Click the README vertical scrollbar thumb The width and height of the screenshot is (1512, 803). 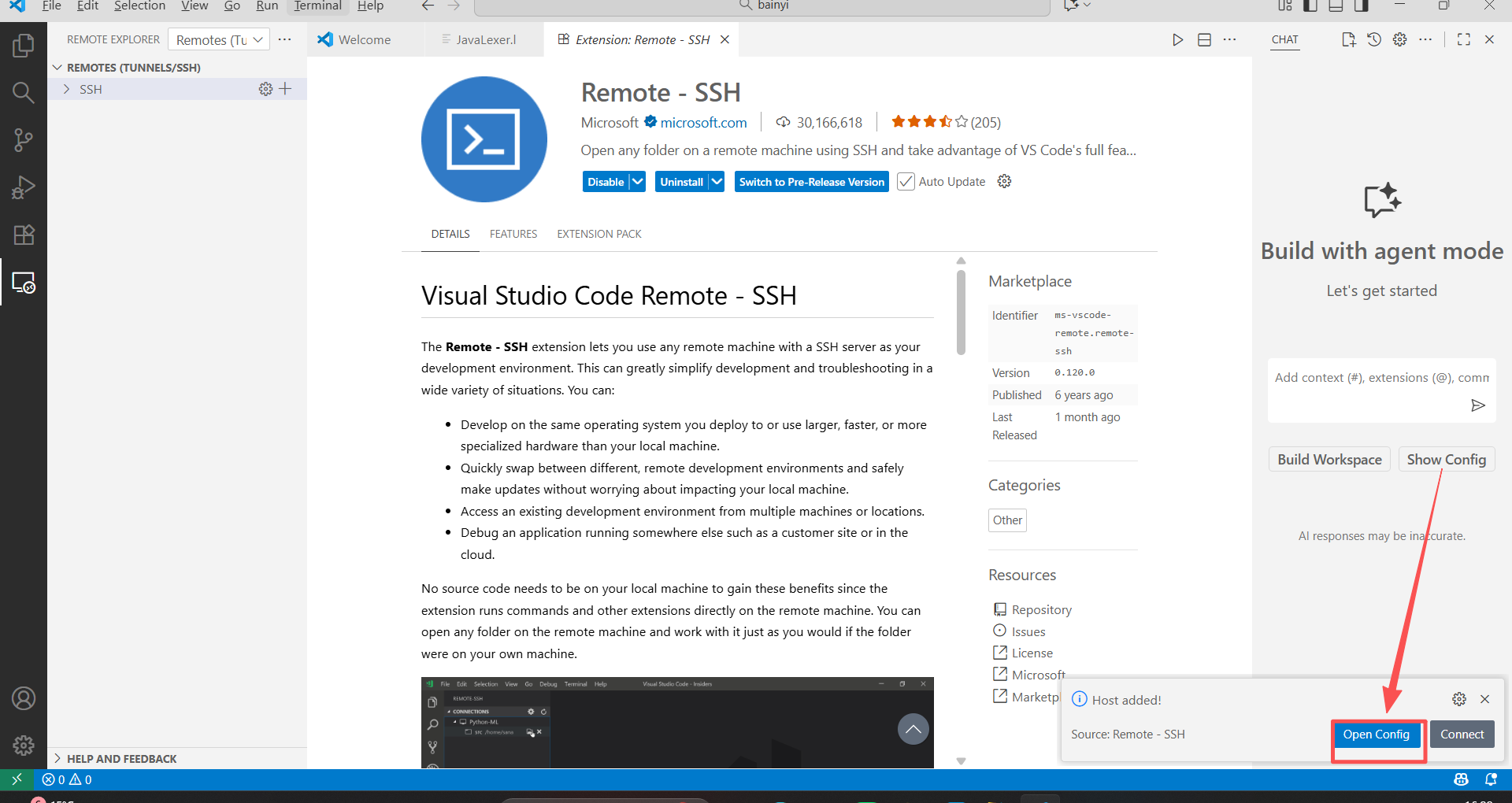pos(961,313)
